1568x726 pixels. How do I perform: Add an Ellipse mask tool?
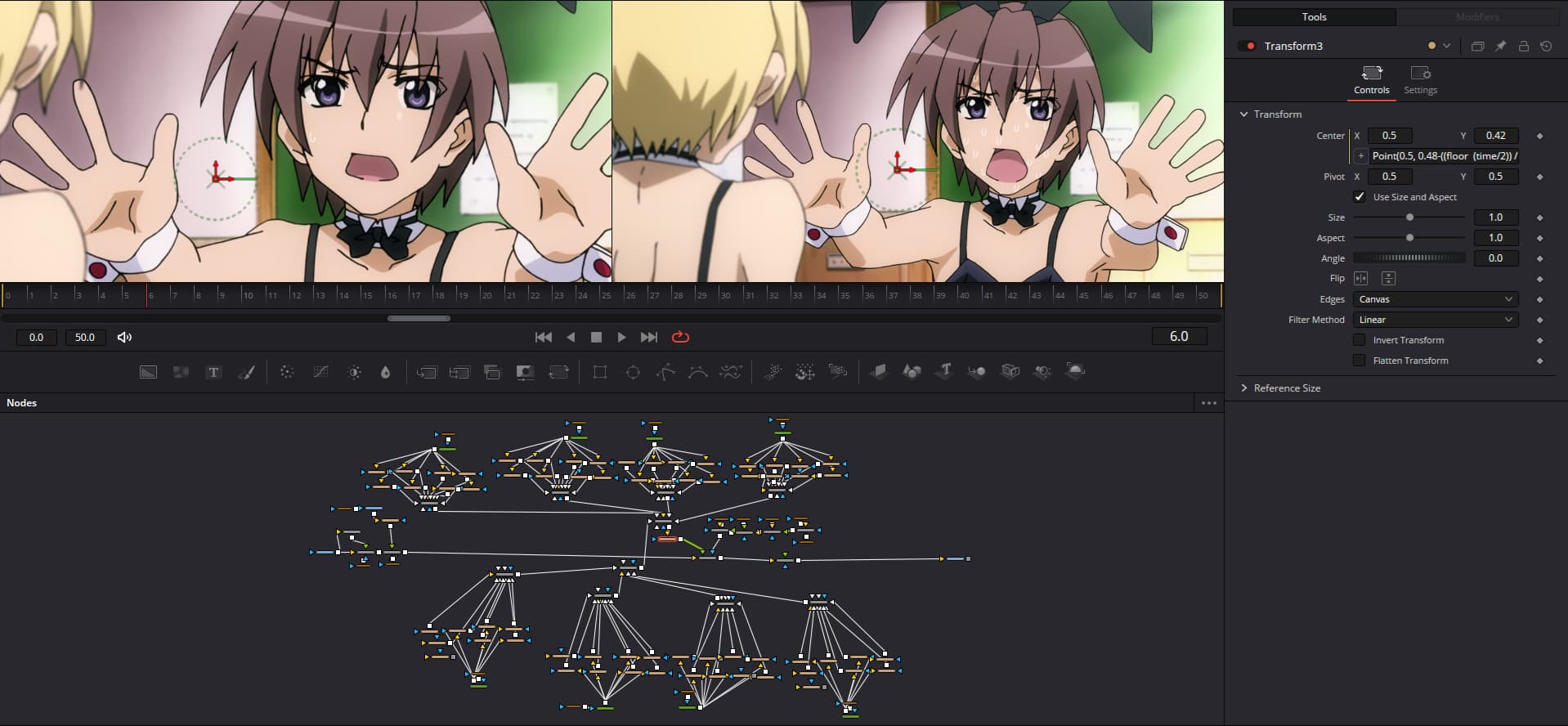(x=633, y=372)
